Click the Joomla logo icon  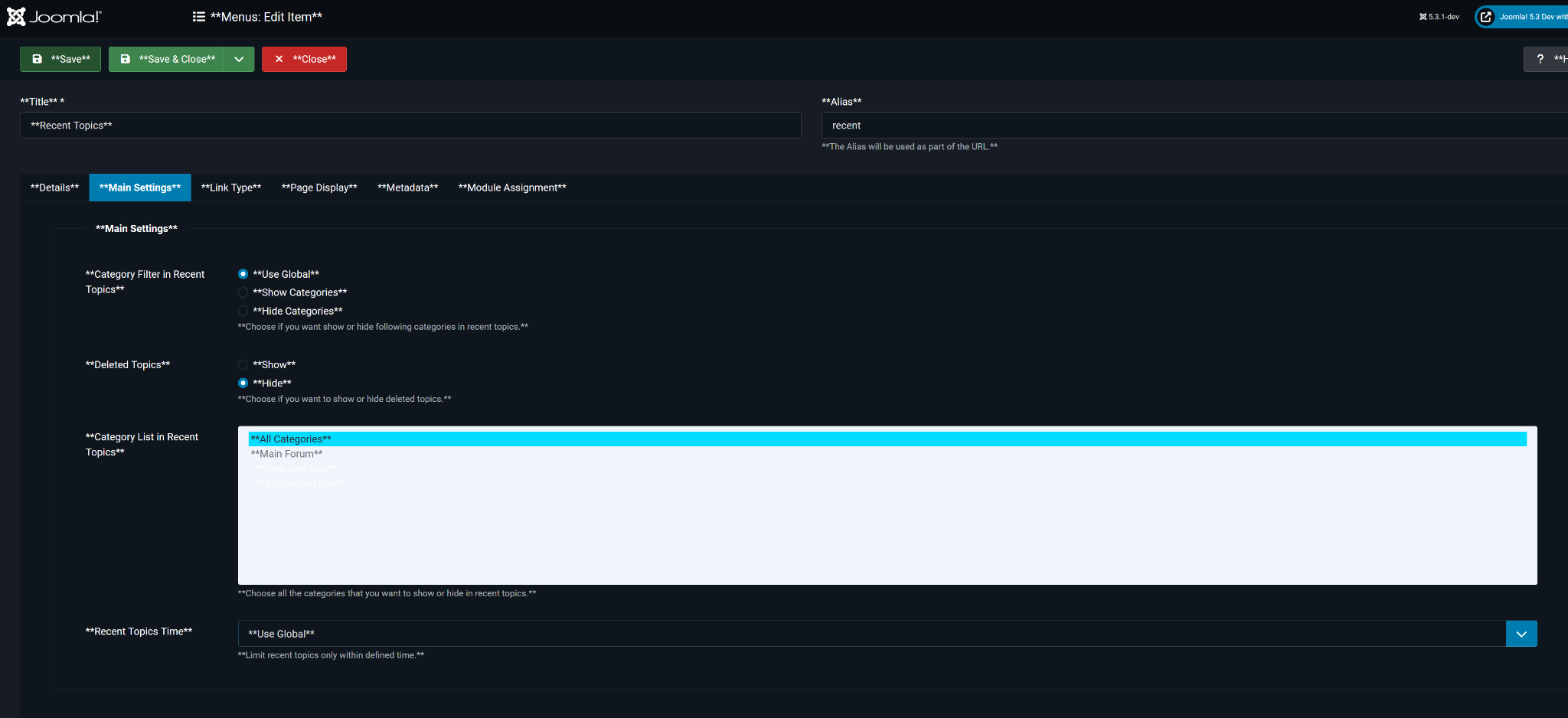click(16, 17)
